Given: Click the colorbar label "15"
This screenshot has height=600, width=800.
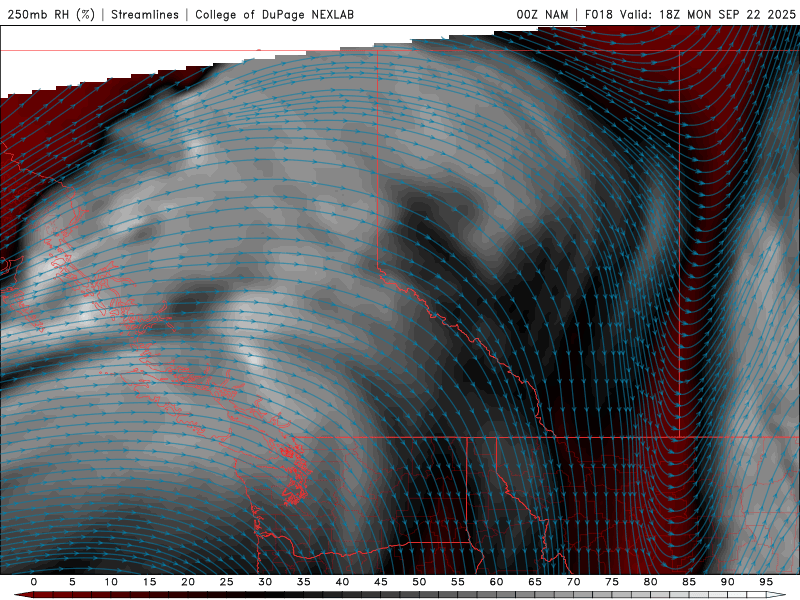Looking at the screenshot, I should 149,582.
